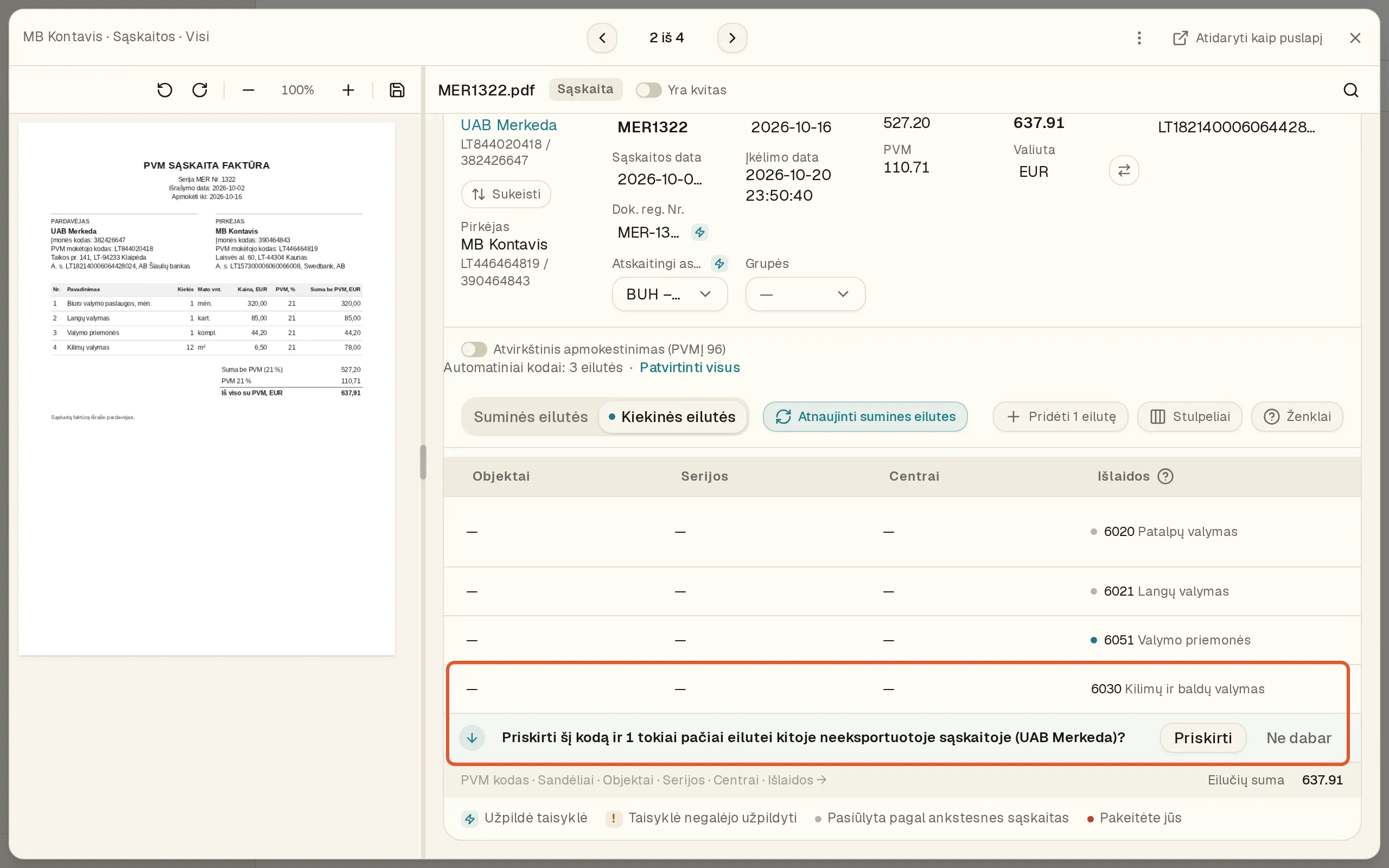The width and height of the screenshot is (1389, 868).
Task: Rotate the PDF counterclockwise
Action: 165,90
